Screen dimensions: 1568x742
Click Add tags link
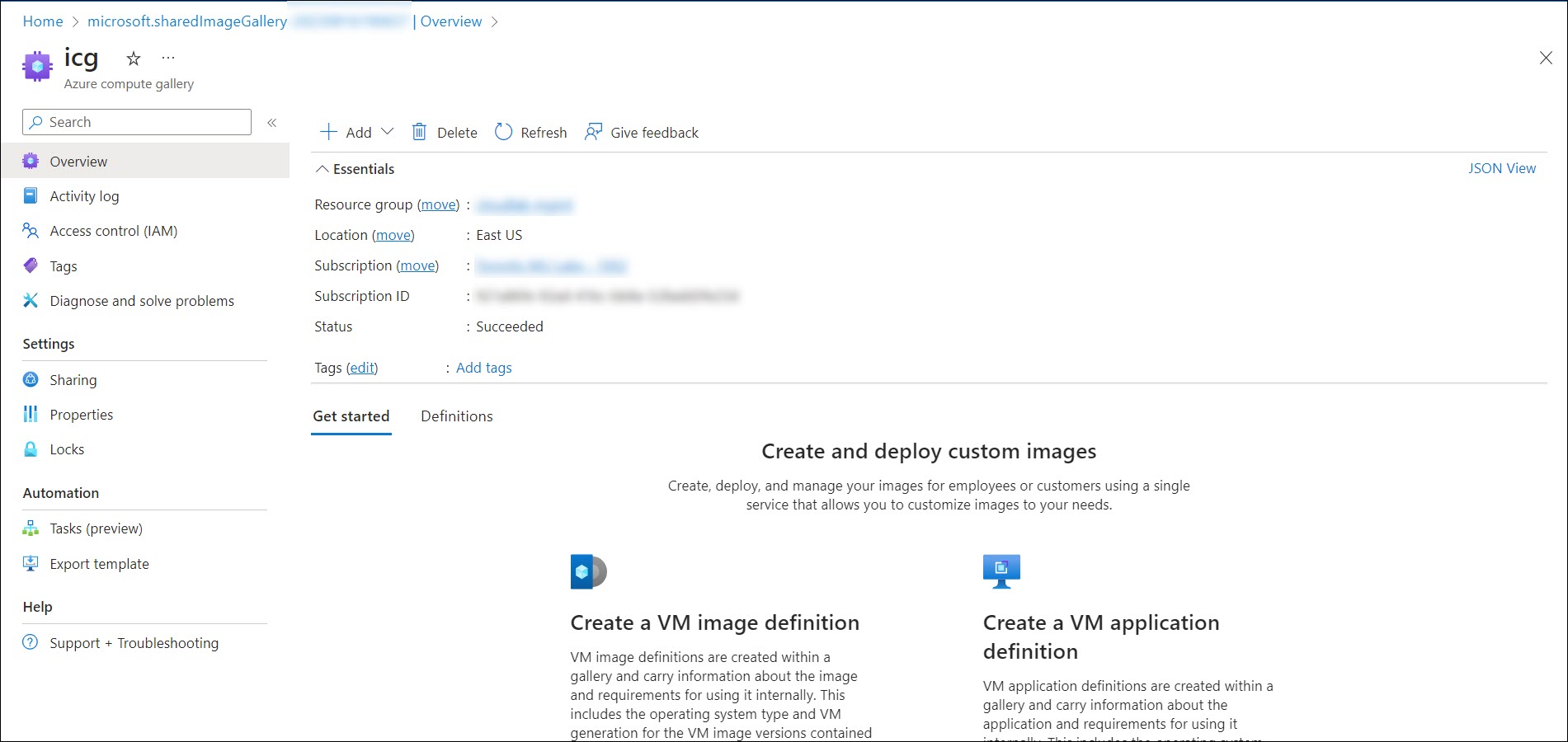484,368
